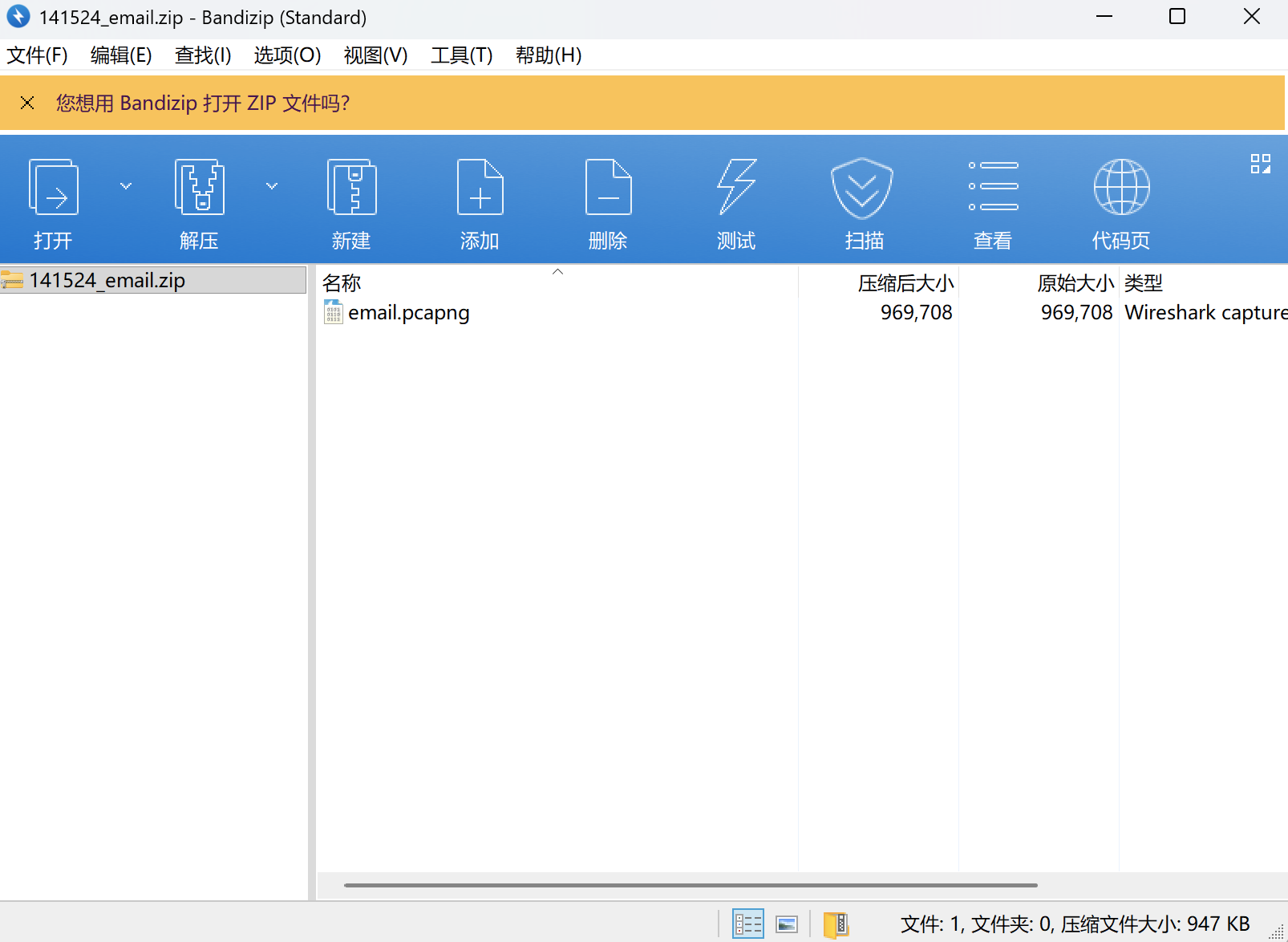
Task: Sort by Name (名称) column header
Action: pos(557,282)
